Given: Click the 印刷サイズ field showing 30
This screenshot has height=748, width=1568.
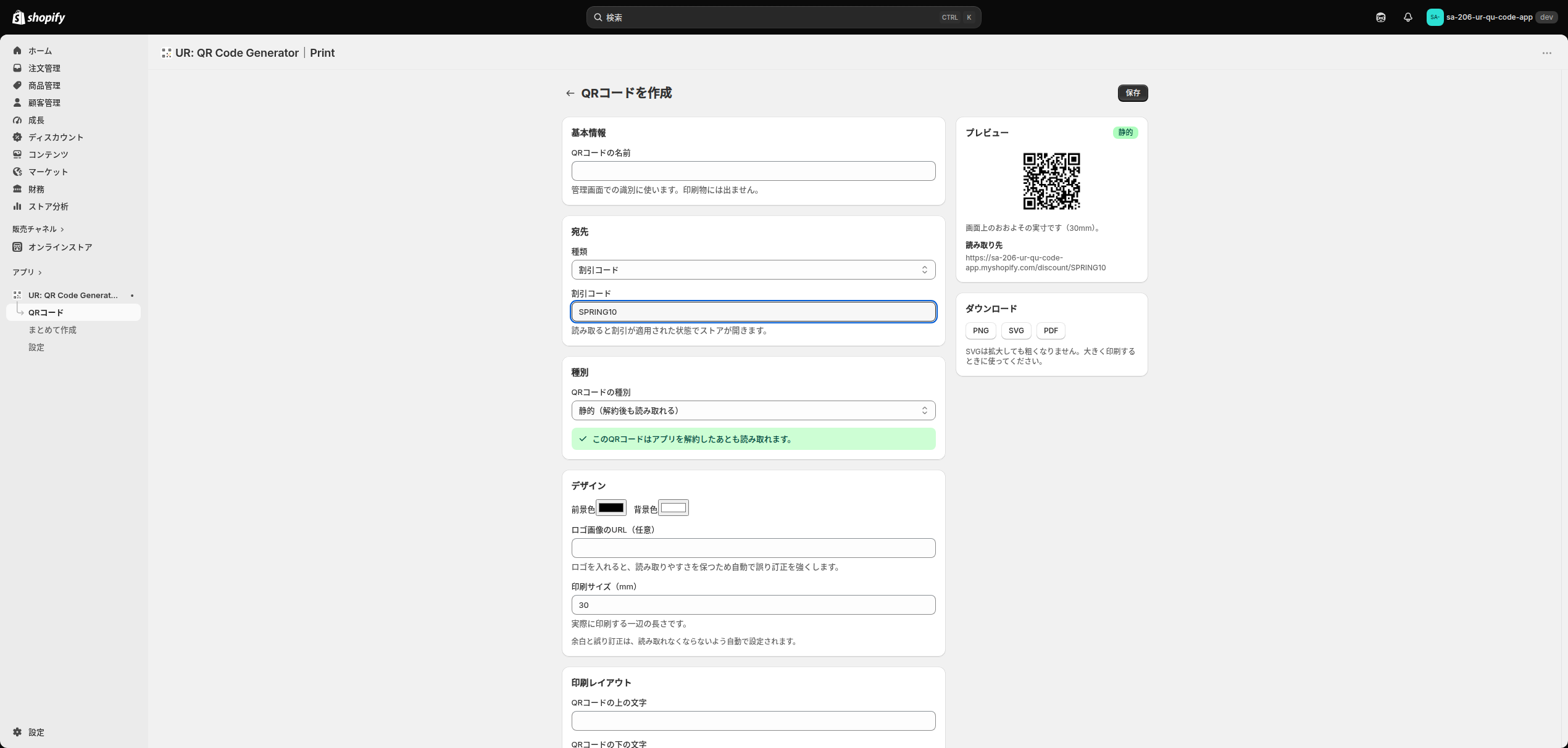Looking at the screenshot, I should [x=753, y=605].
